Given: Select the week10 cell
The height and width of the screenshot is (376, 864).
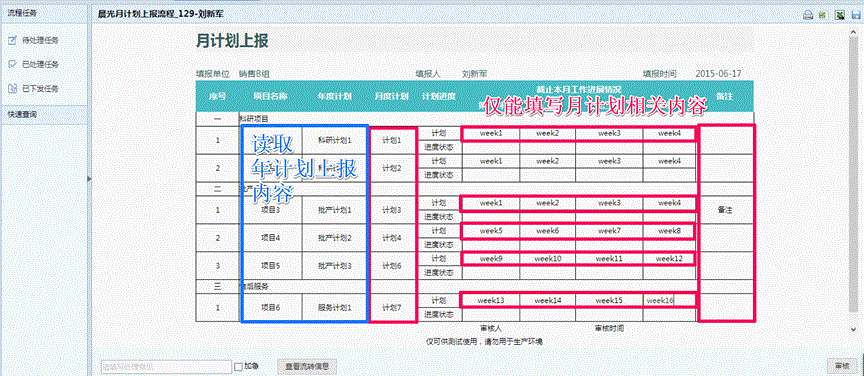Looking at the screenshot, I should pos(548,259).
